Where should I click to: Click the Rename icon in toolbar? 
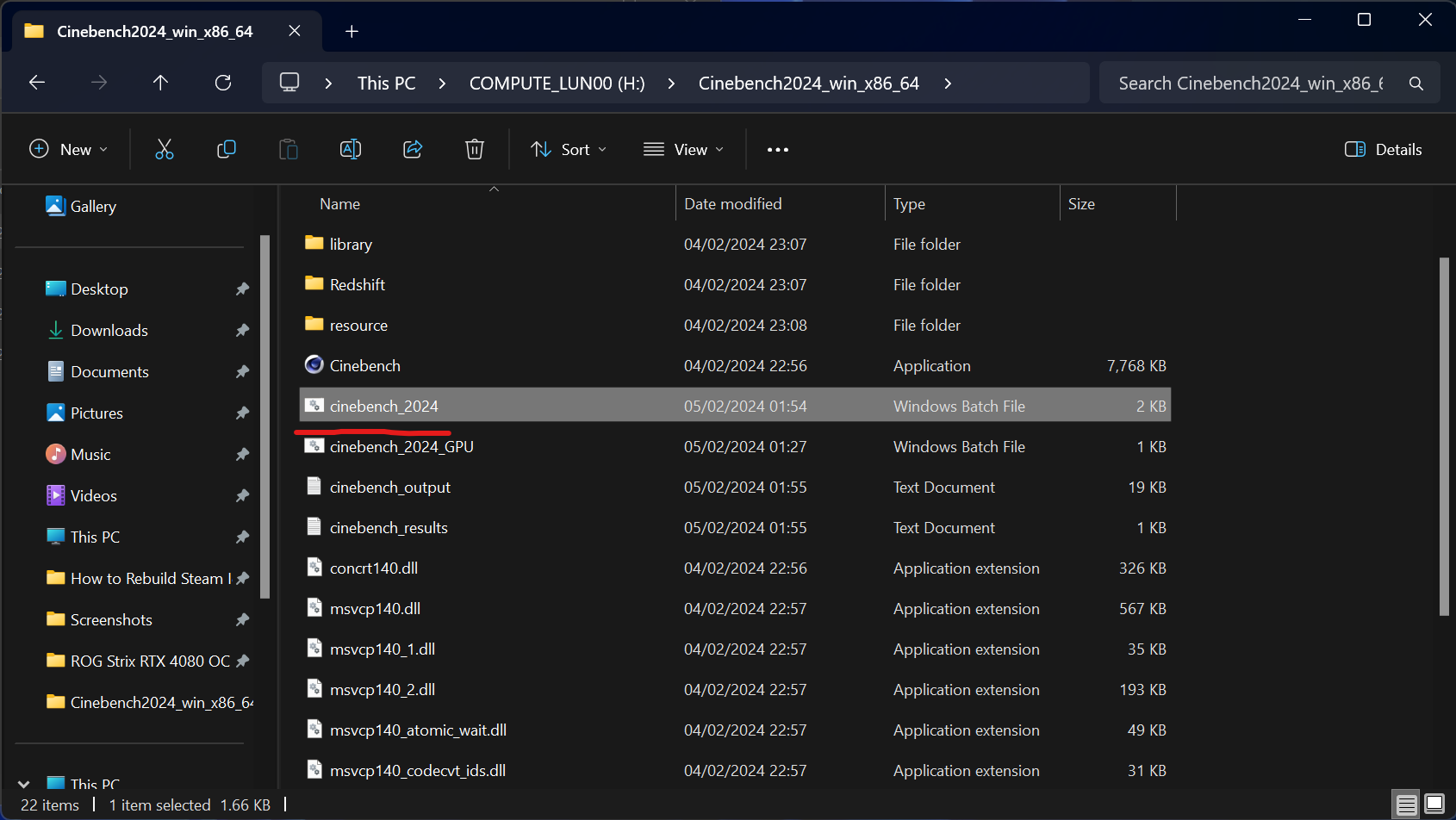tap(351, 149)
